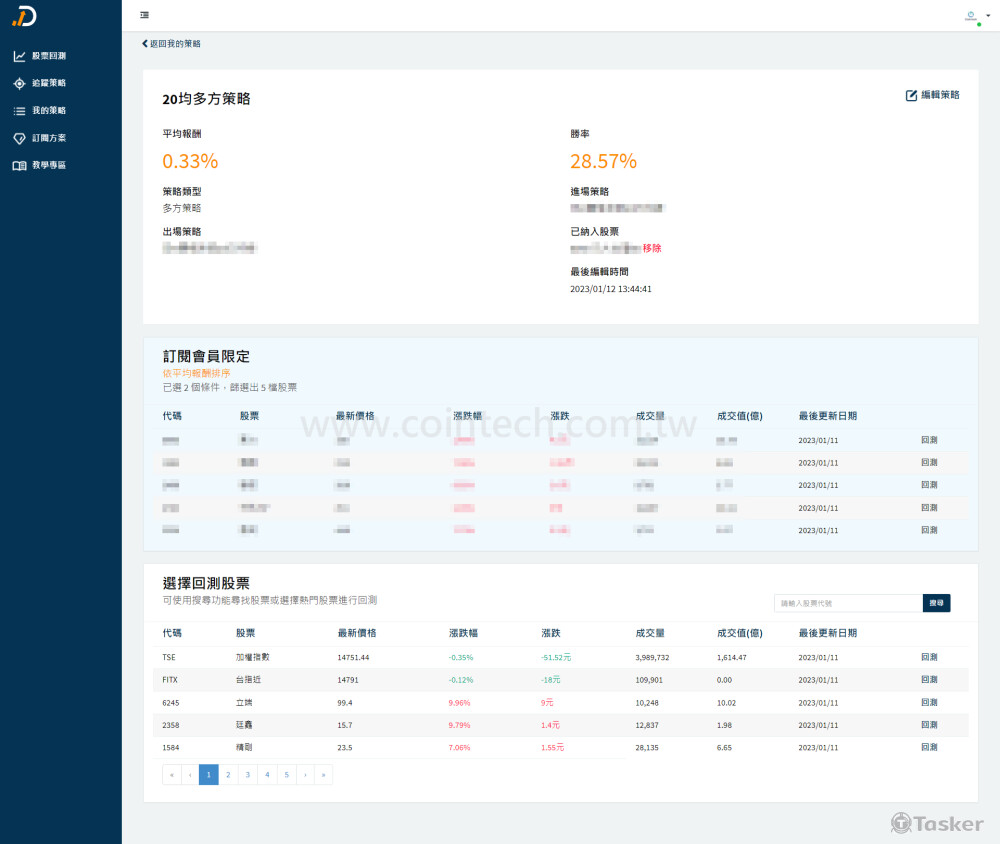Open 股票回測 chart icon in sidebar

tap(20, 56)
